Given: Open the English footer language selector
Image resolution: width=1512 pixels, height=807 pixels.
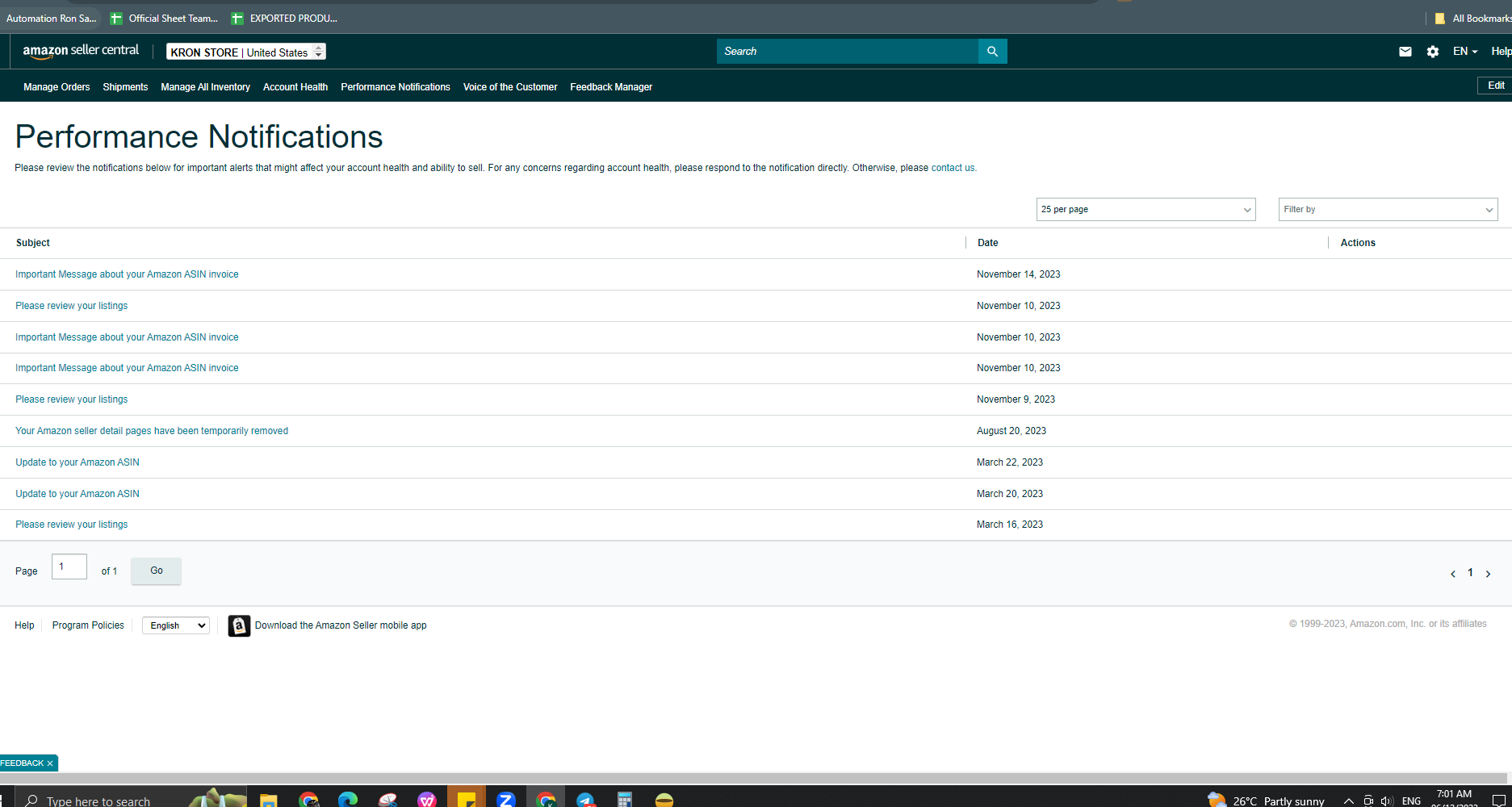Looking at the screenshot, I should [176, 625].
